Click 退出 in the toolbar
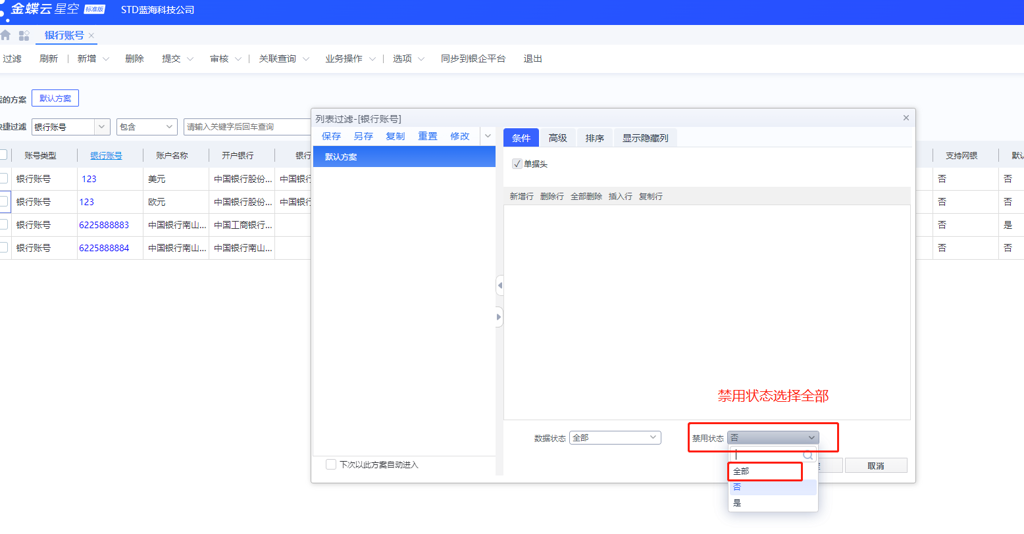 click(x=533, y=59)
